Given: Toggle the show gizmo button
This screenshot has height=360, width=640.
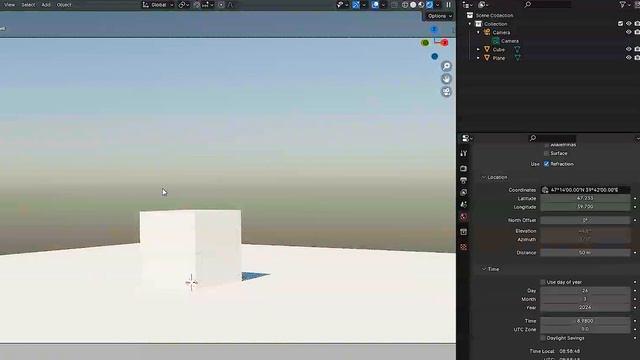Looking at the screenshot, I should pos(356,5).
